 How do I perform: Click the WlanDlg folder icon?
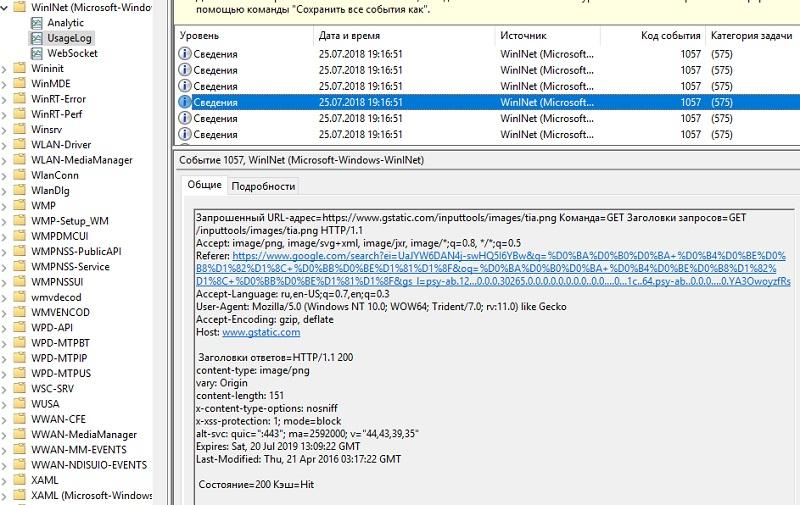(19, 190)
